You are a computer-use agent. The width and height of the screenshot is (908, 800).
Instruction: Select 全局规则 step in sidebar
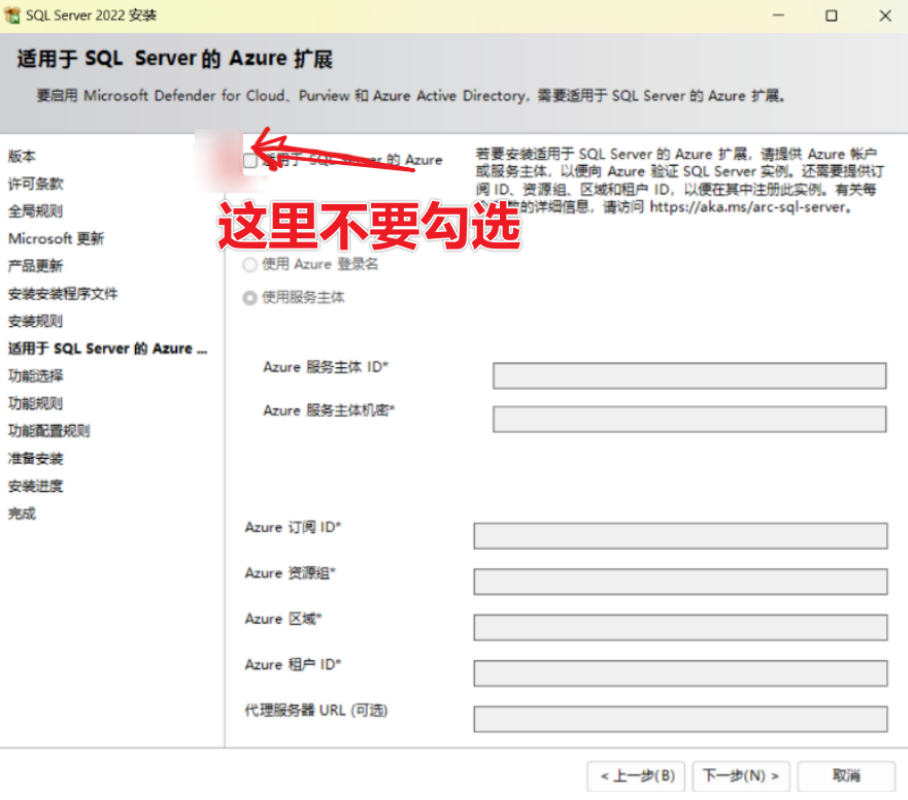(35, 211)
